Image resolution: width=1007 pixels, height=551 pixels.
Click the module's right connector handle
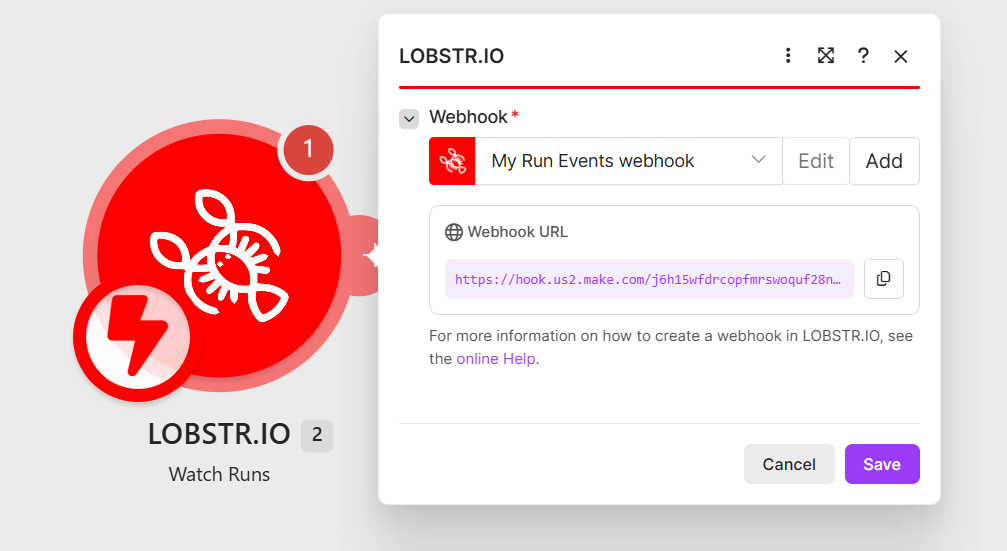365,256
